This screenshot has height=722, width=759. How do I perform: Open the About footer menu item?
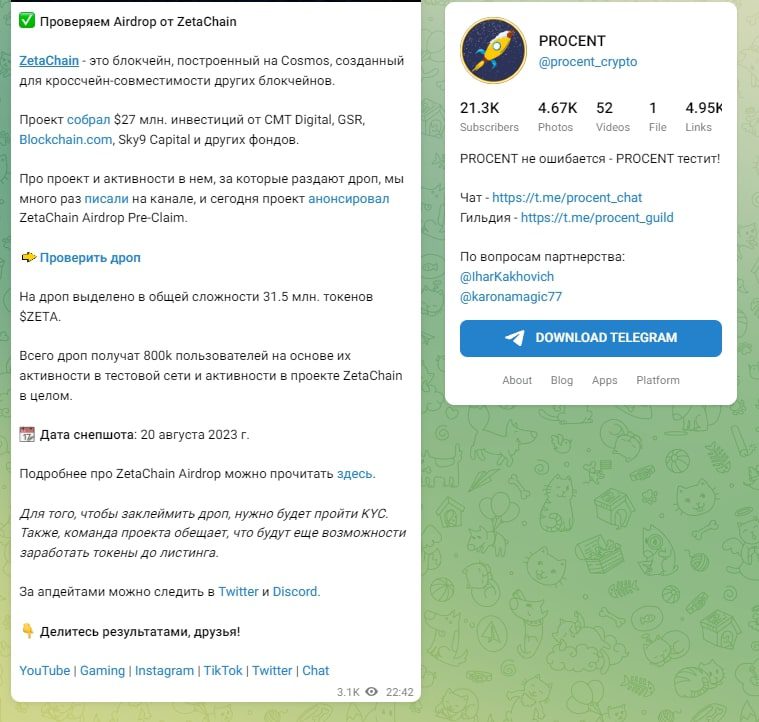[x=517, y=380]
